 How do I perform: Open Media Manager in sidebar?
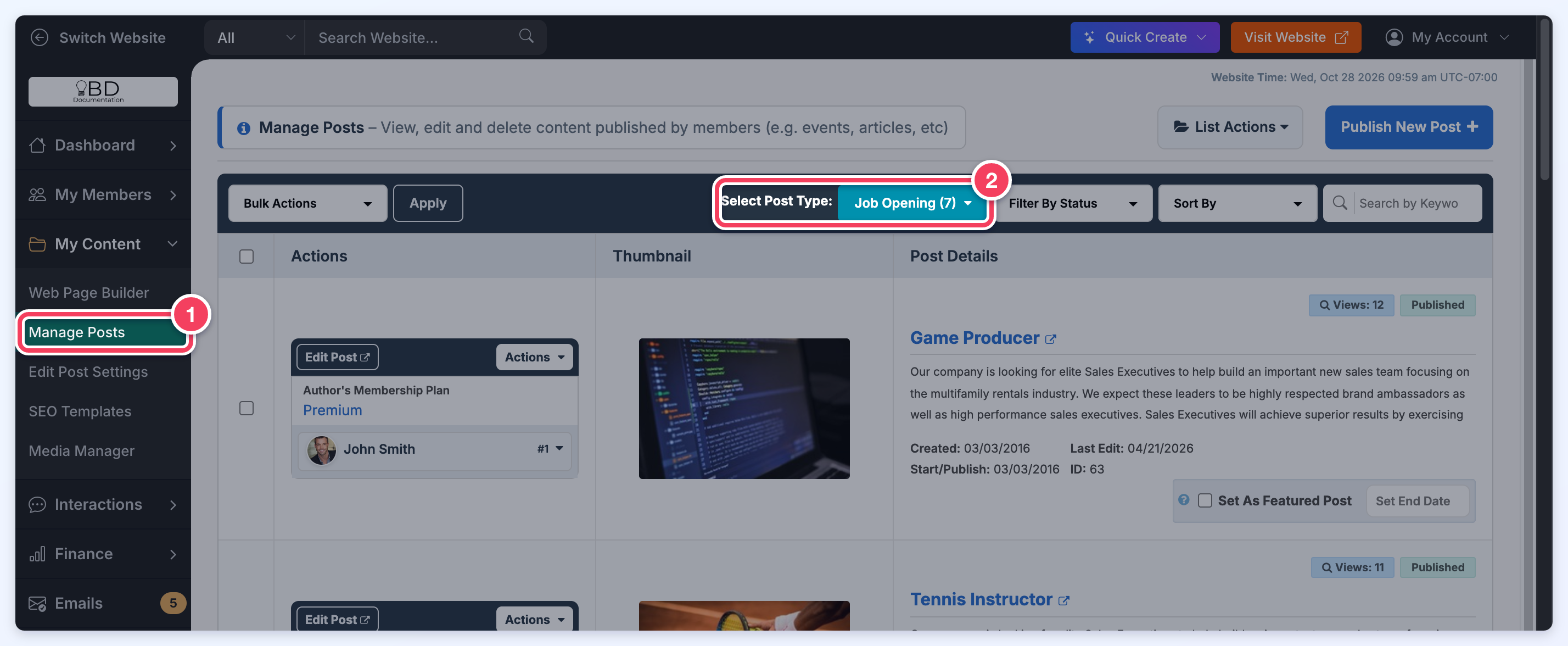82,450
